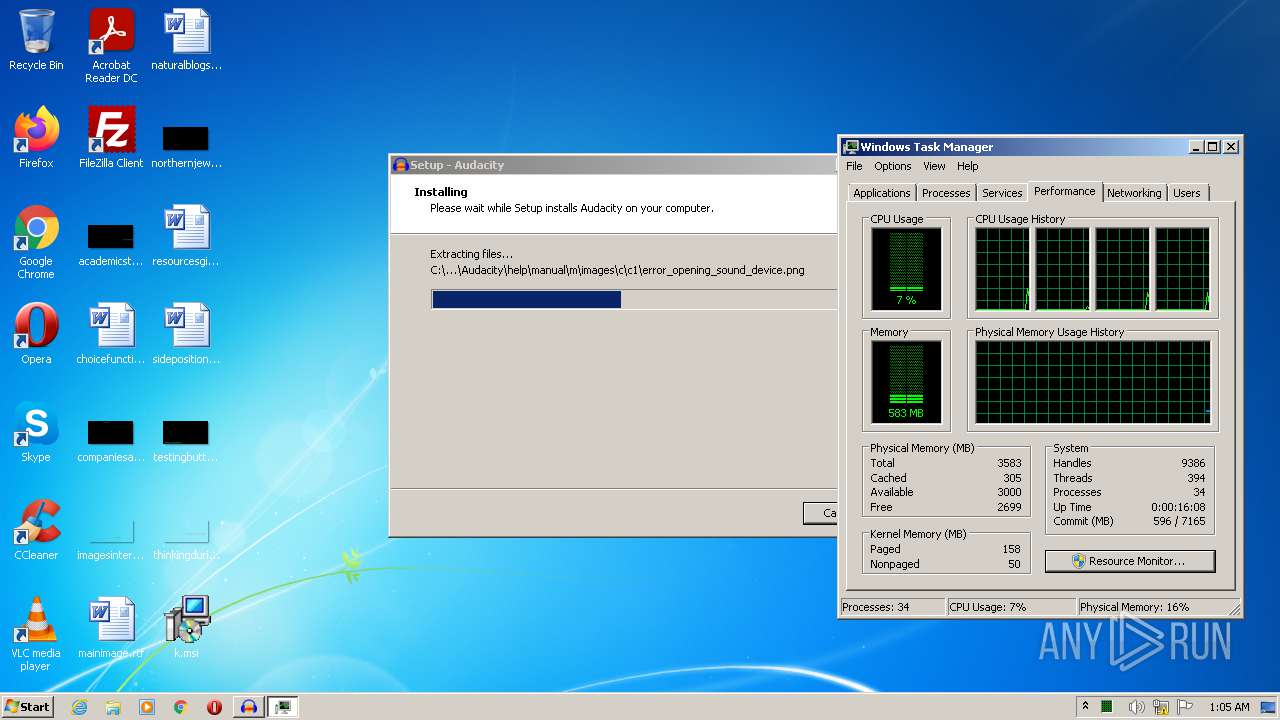Click the Physical Memory Usage History graph
The image size is (1280, 720).
tap(1093, 381)
